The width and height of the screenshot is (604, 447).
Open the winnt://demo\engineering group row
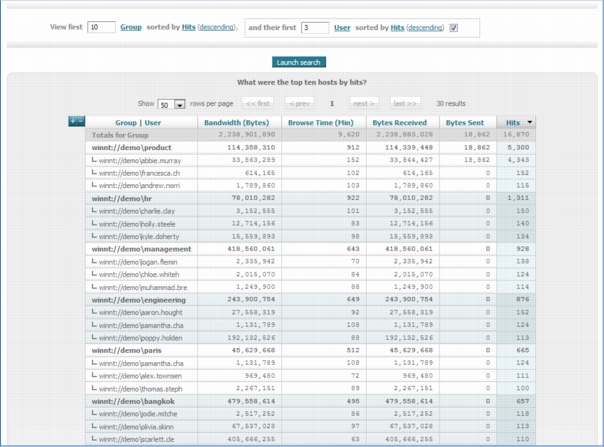pos(310,300)
